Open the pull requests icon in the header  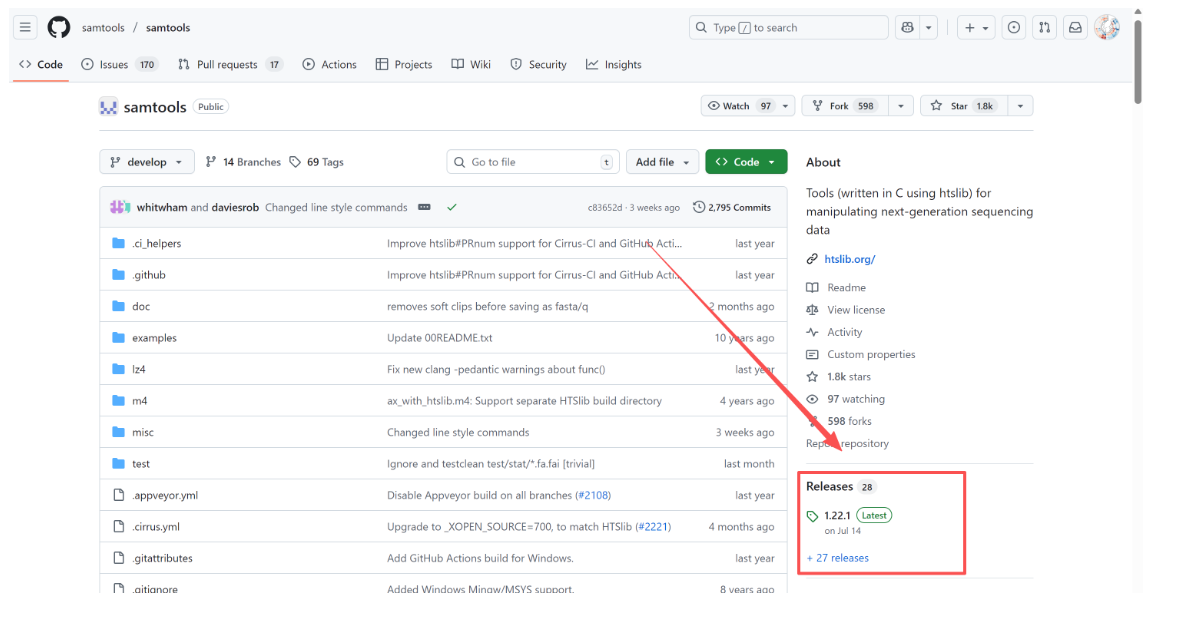tap(1044, 27)
